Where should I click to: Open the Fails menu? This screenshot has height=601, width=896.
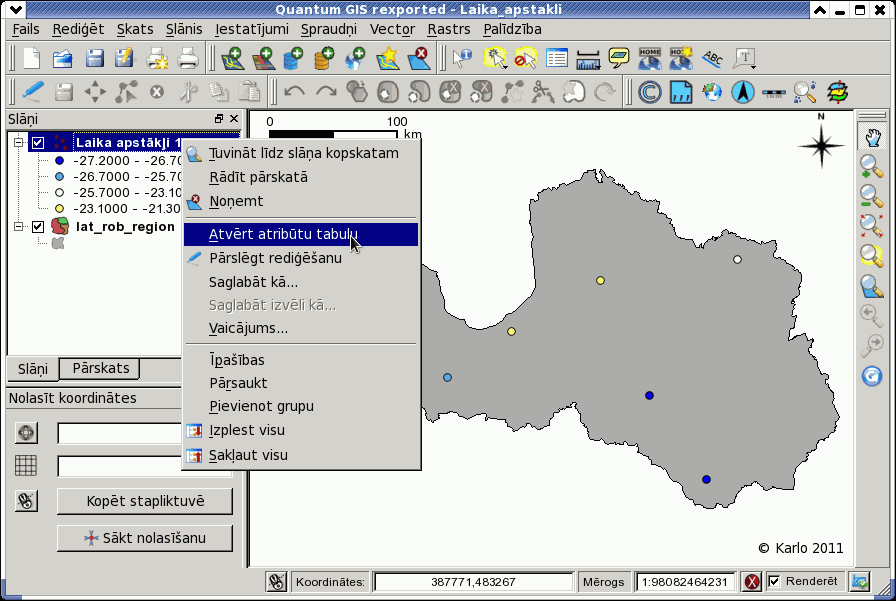click(x=26, y=29)
